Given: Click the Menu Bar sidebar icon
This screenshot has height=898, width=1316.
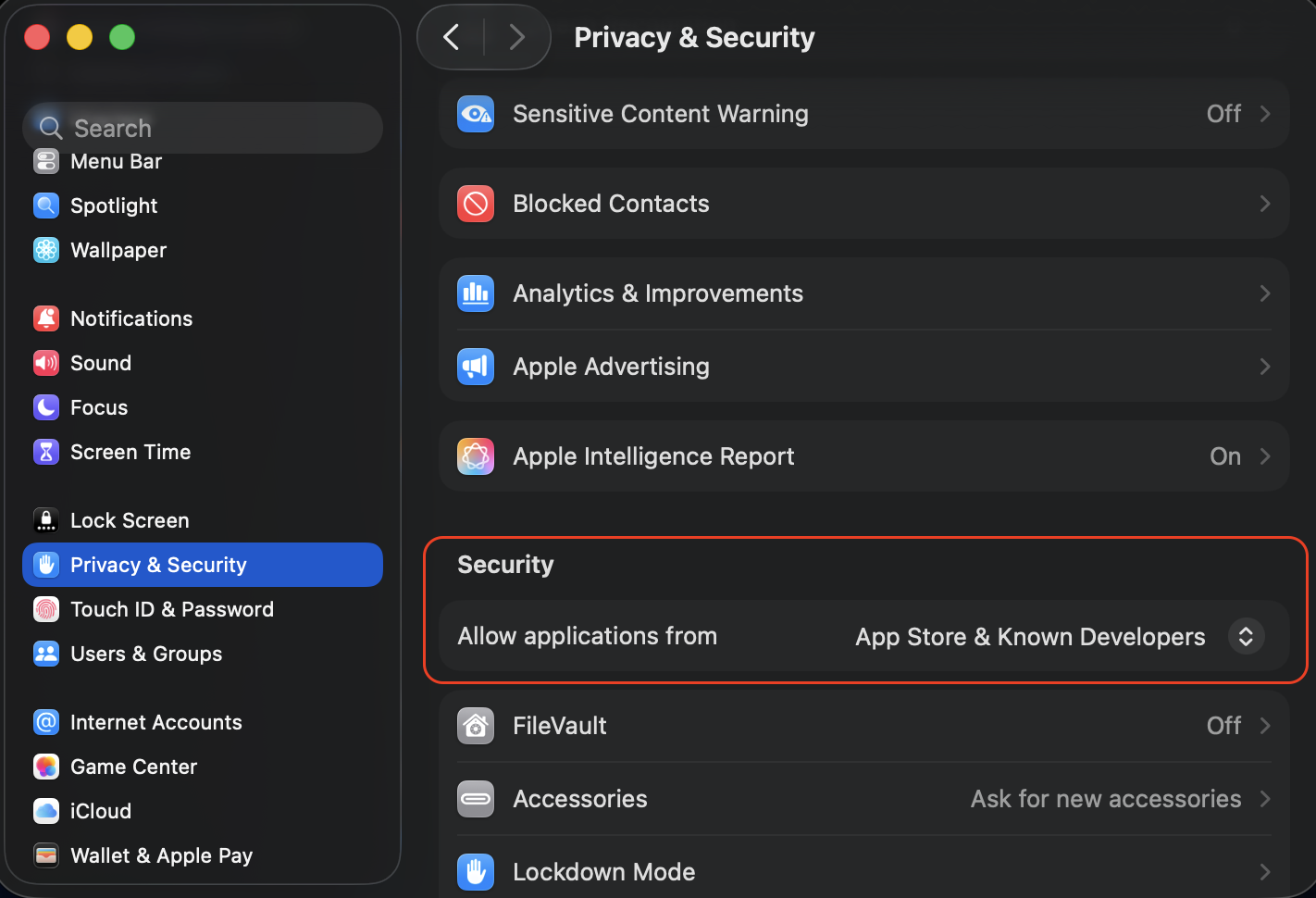Looking at the screenshot, I should point(46,161).
